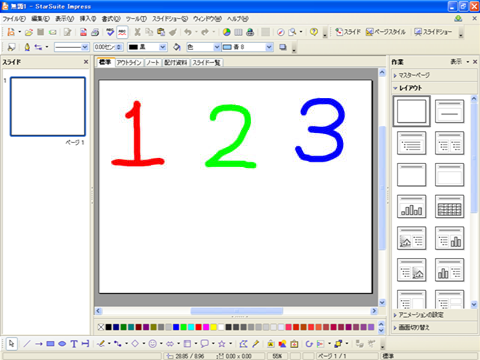Viewport: 480px width, 360px height.
Task: Open the Help question mark icon
Action: [x=313, y=32]
